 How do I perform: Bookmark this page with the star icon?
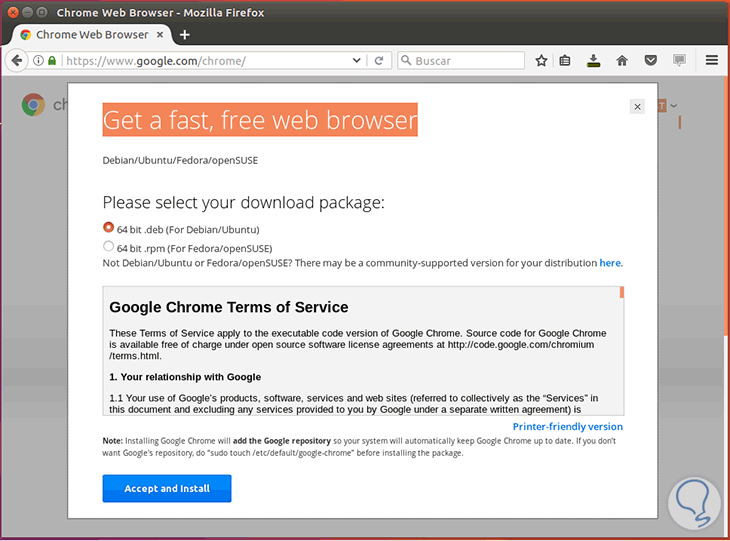pyautogui.click(x=542, y=61)
